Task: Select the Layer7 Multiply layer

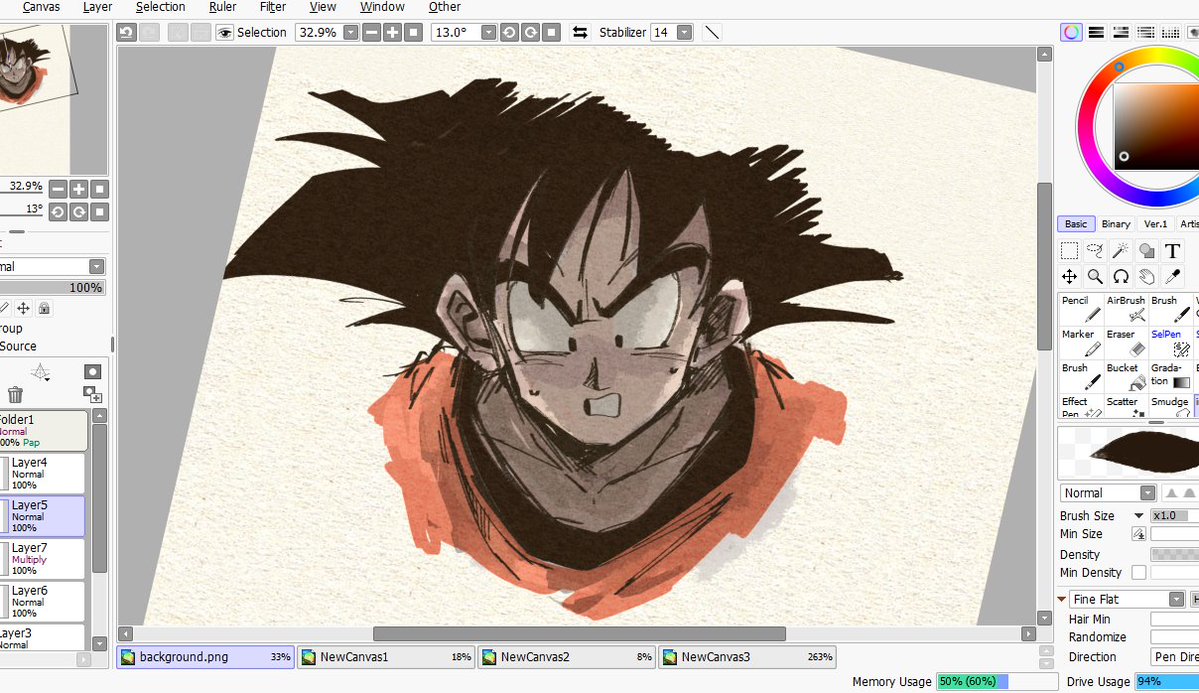Action: click(x=42, y=558)
